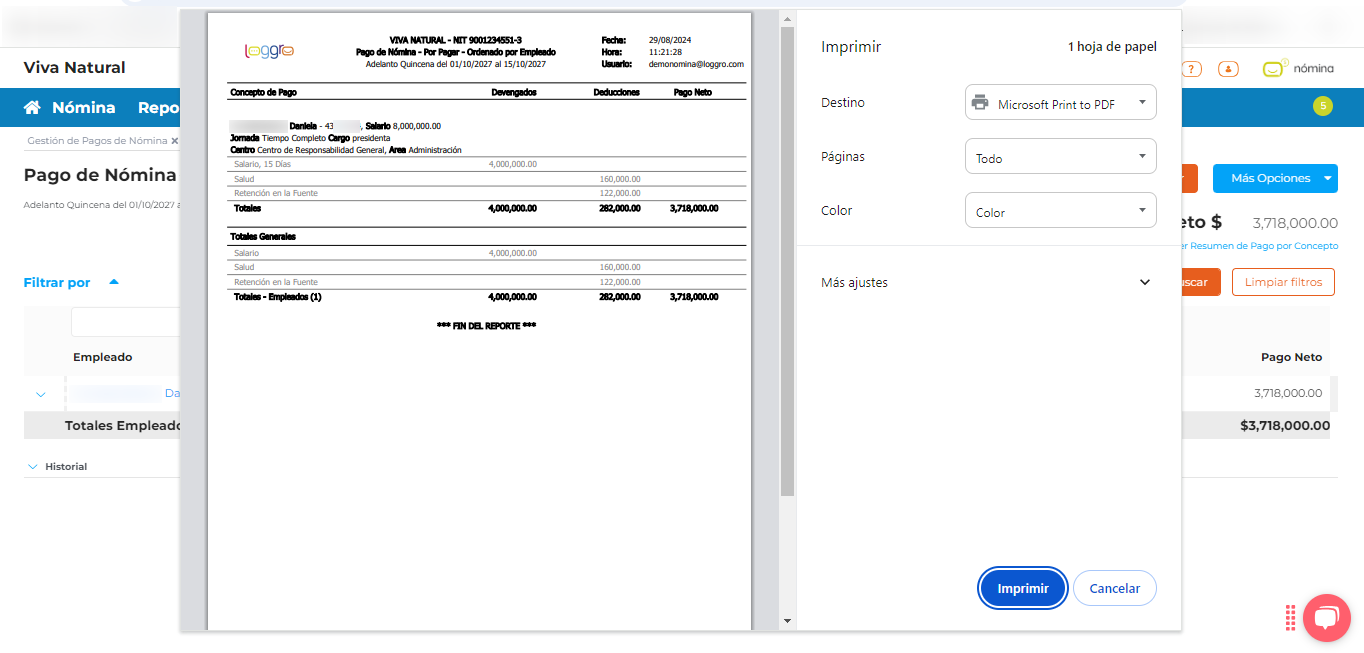The height and width of the screenshot is (653, 1364).
Task: Open the chat support bubble icon
Action: pos(1326,617)
